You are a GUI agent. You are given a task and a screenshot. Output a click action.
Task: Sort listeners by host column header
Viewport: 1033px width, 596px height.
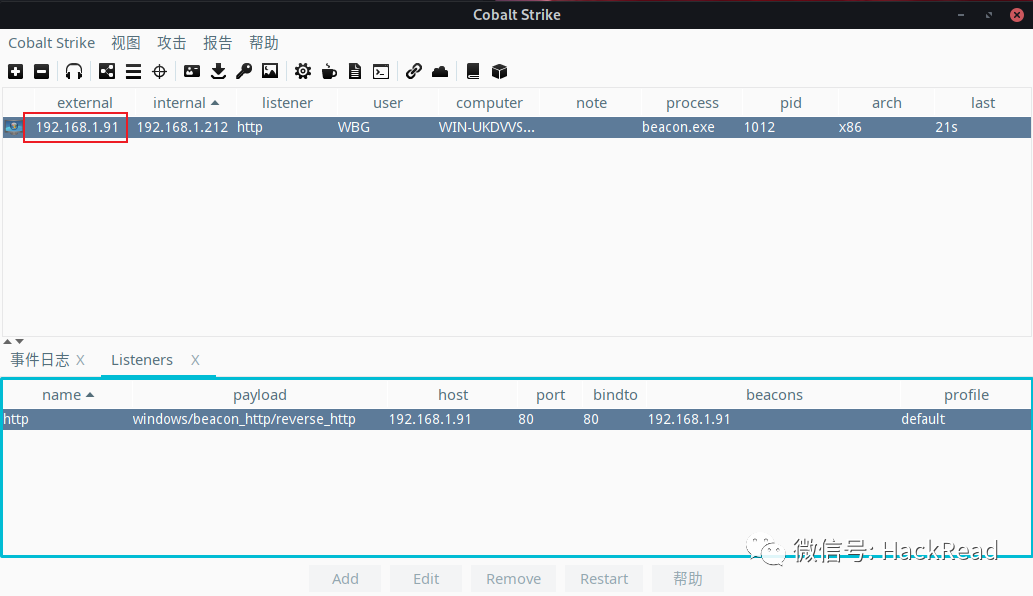[453, 394]
